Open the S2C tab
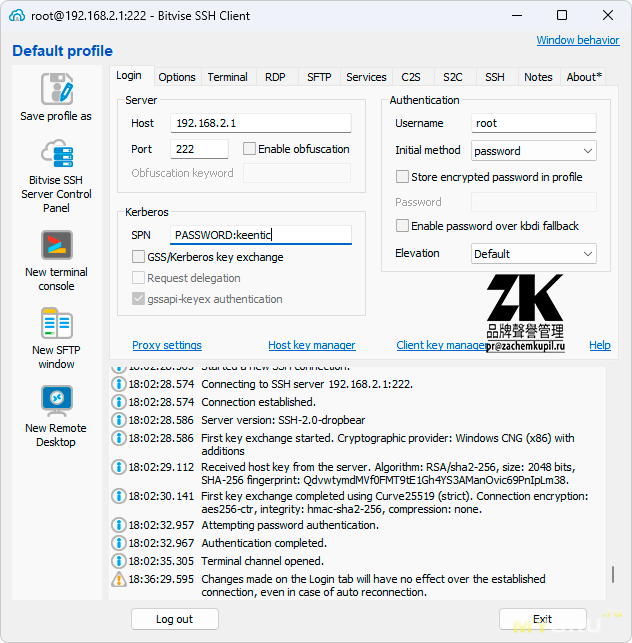 click(x=453, y=77)
